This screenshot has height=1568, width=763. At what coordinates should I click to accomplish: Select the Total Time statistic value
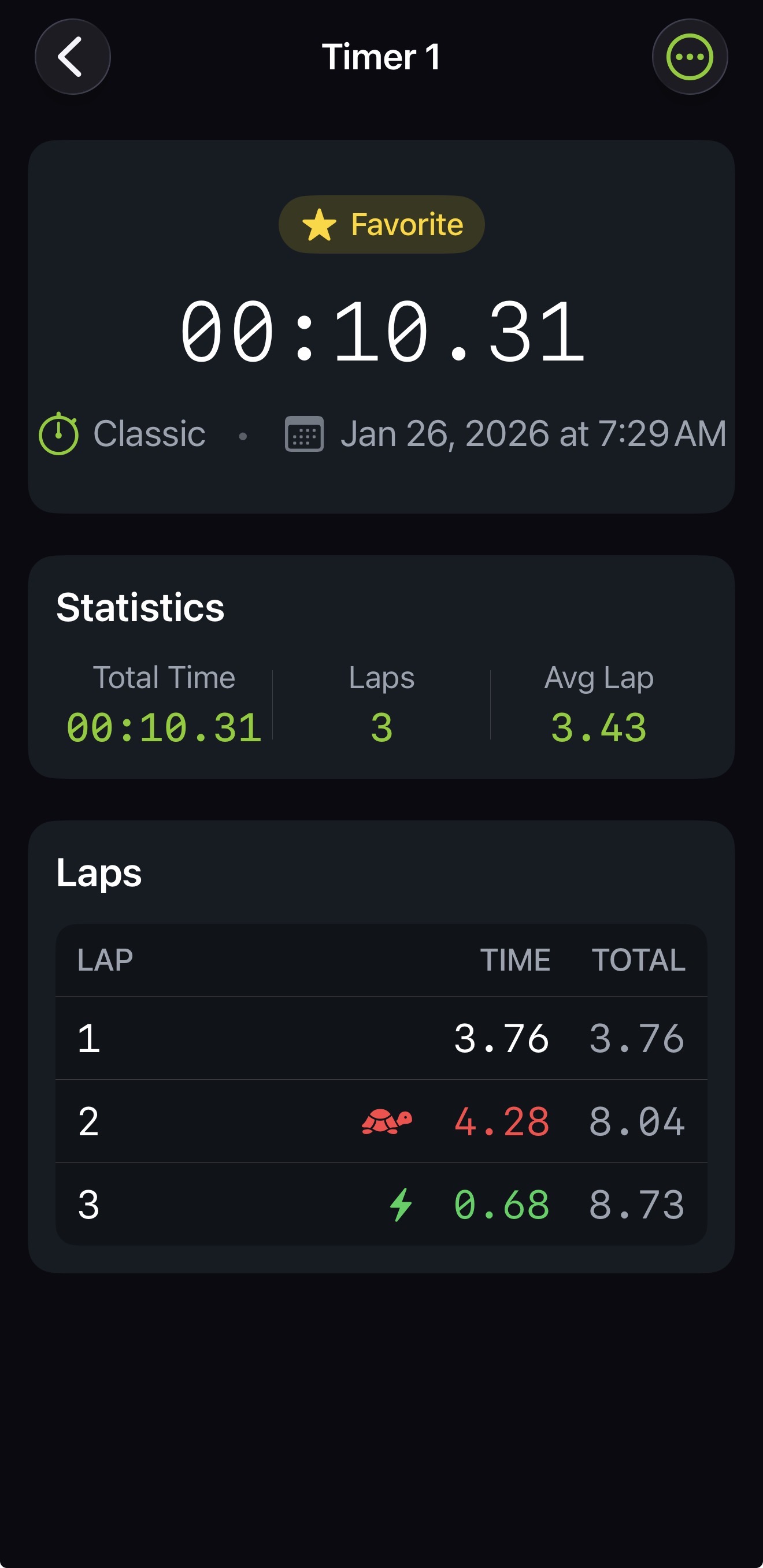pyautogui.click(x=164, y=727)
